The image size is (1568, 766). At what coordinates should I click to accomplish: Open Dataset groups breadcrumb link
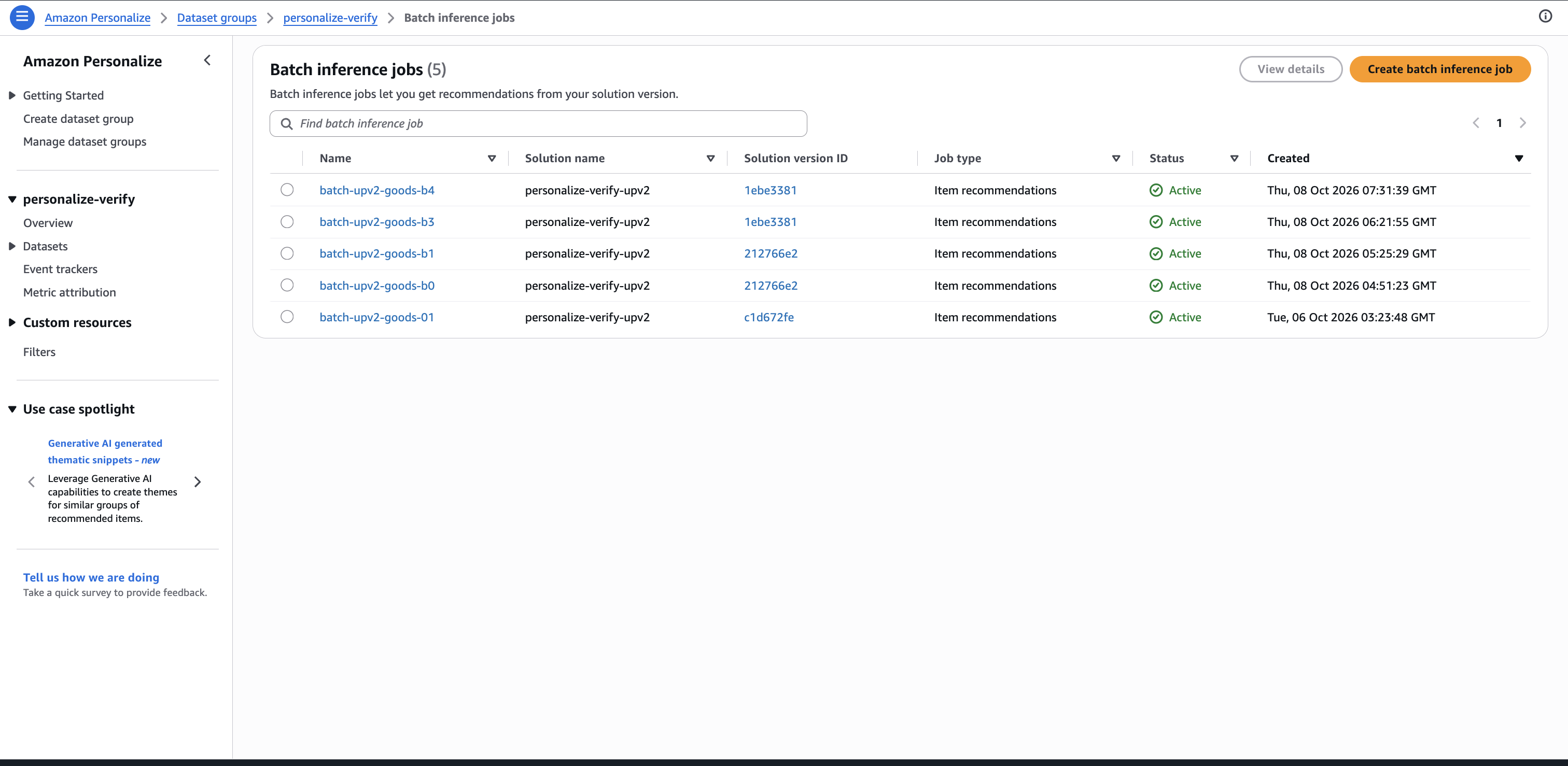tap(217, 18)
